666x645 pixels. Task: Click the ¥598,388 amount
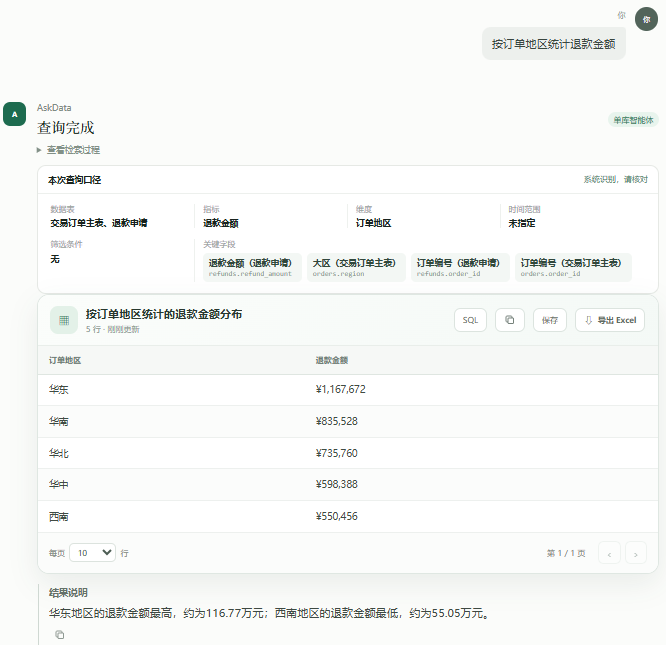pos(336,484)
